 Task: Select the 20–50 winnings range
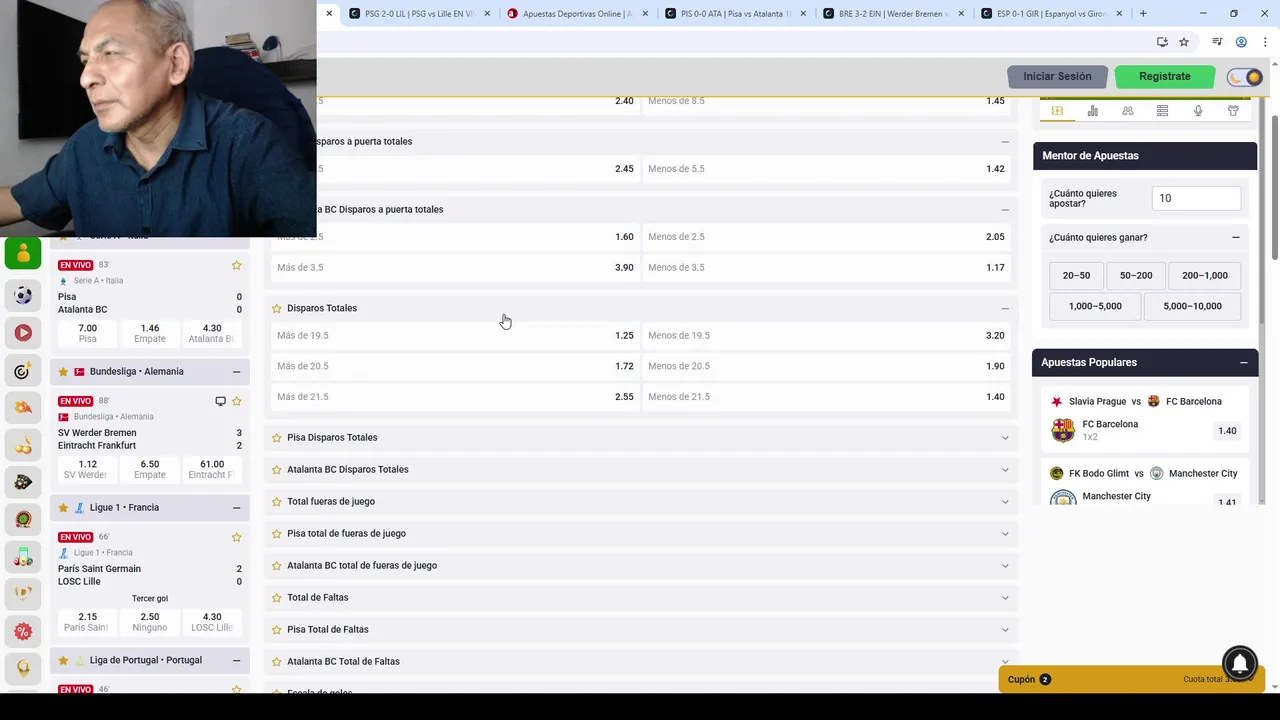1076,276
